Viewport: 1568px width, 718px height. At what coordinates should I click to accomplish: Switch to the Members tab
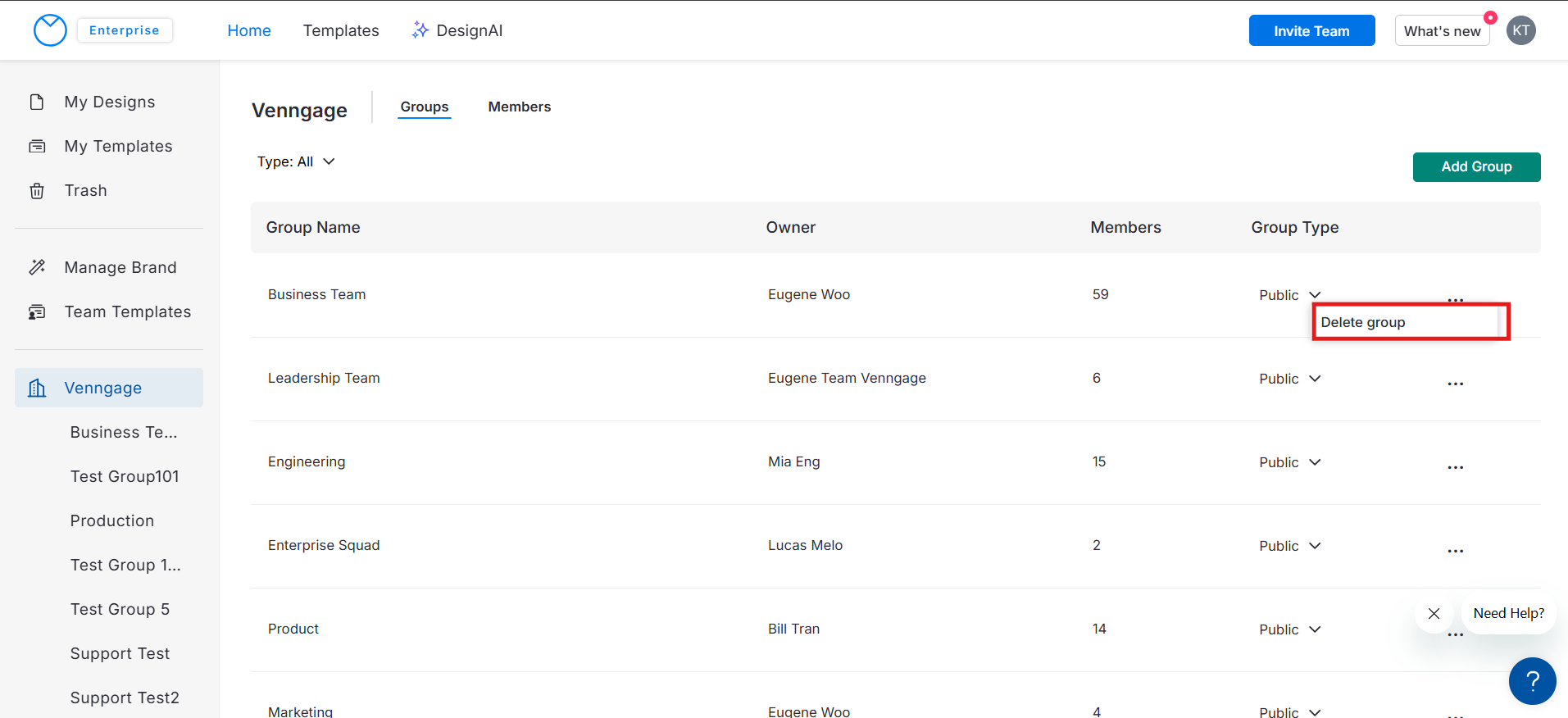click(519, 107)
